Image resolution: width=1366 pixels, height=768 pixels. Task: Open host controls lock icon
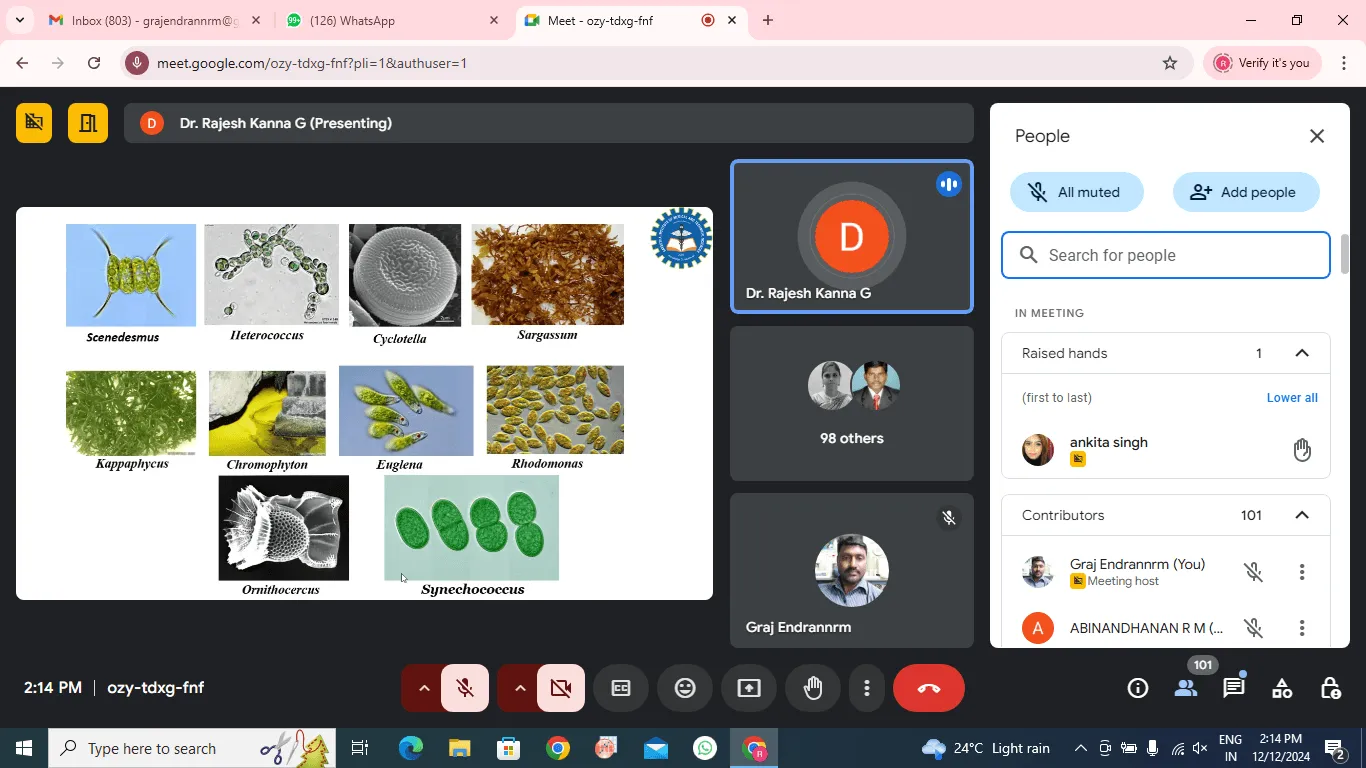[x=1330, y=688]
